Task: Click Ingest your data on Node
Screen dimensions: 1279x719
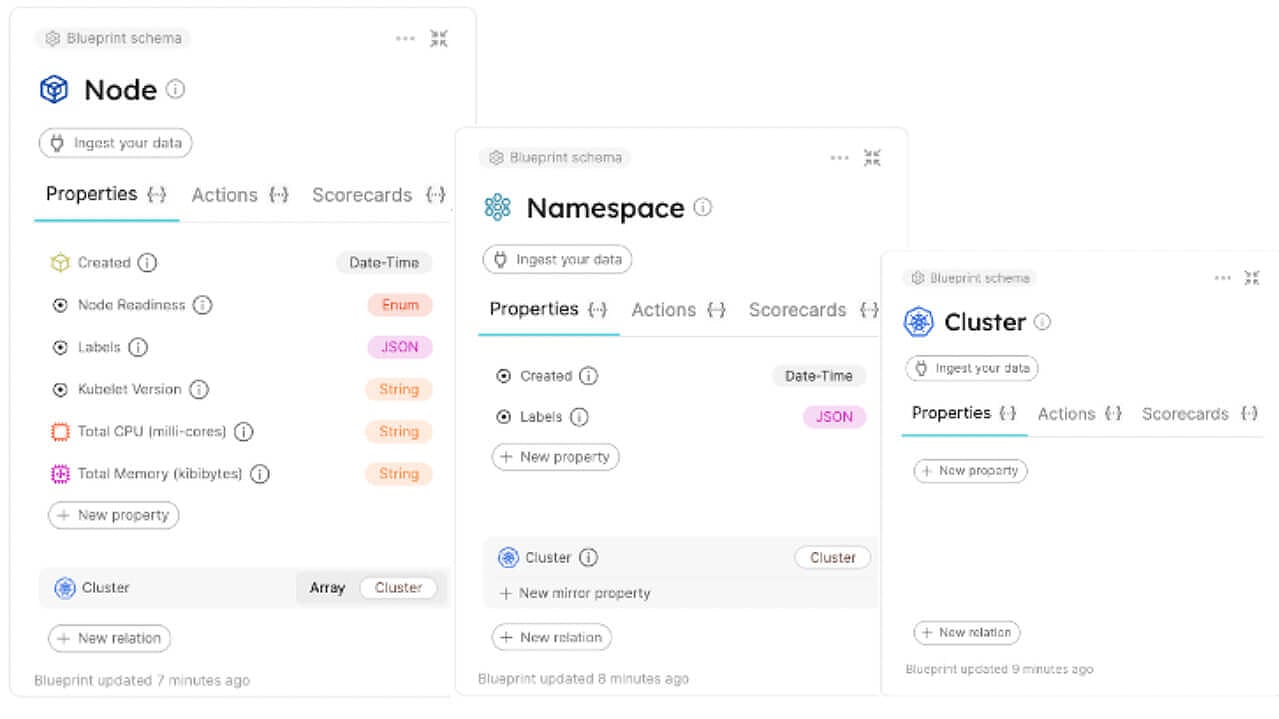Action: 116,143
